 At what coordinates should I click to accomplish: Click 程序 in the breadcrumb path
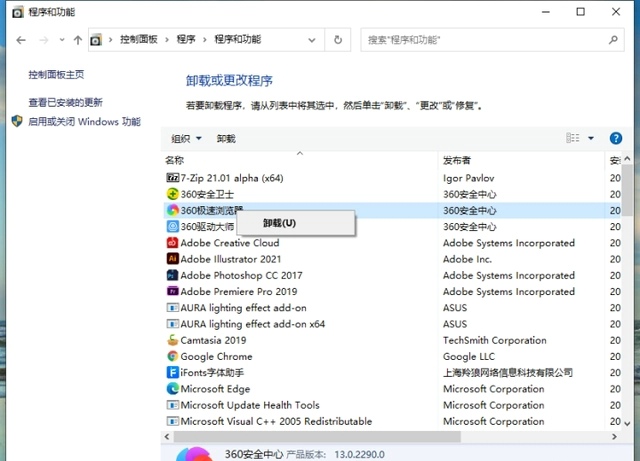tap(186, 39)
